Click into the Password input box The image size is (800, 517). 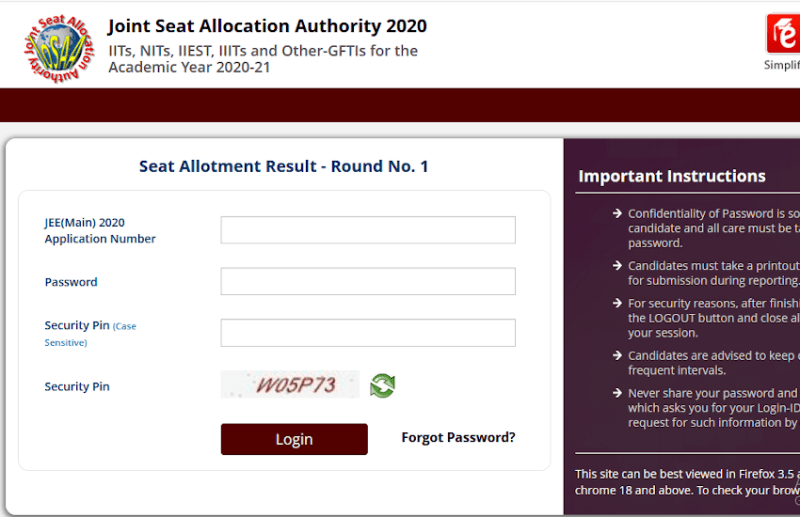point(368,282)
